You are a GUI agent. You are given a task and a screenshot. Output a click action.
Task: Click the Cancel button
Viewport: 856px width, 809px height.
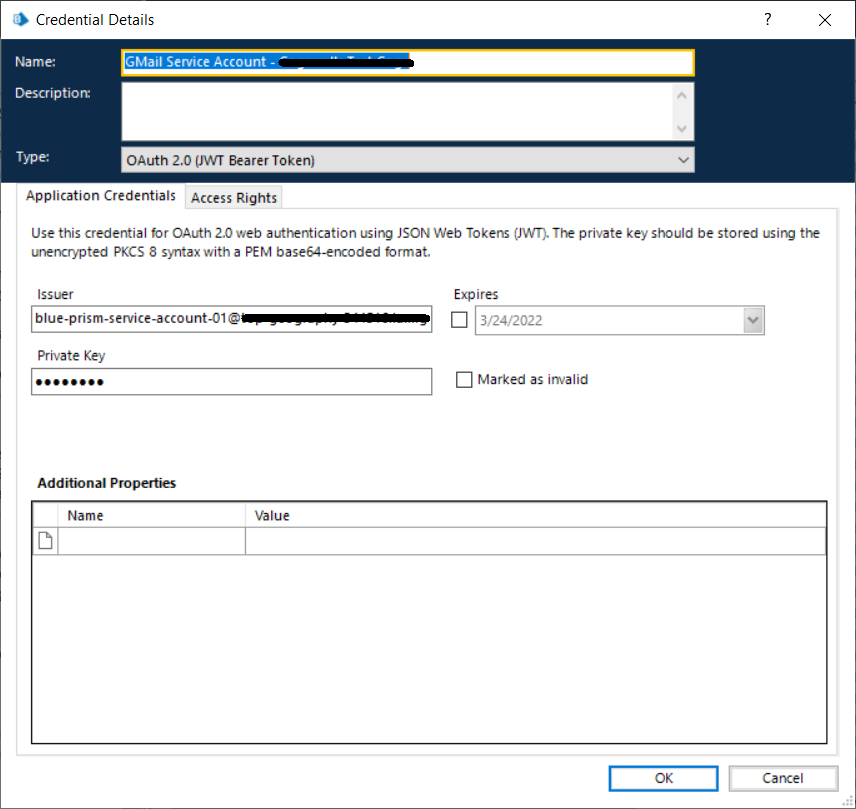pos(782,778)
